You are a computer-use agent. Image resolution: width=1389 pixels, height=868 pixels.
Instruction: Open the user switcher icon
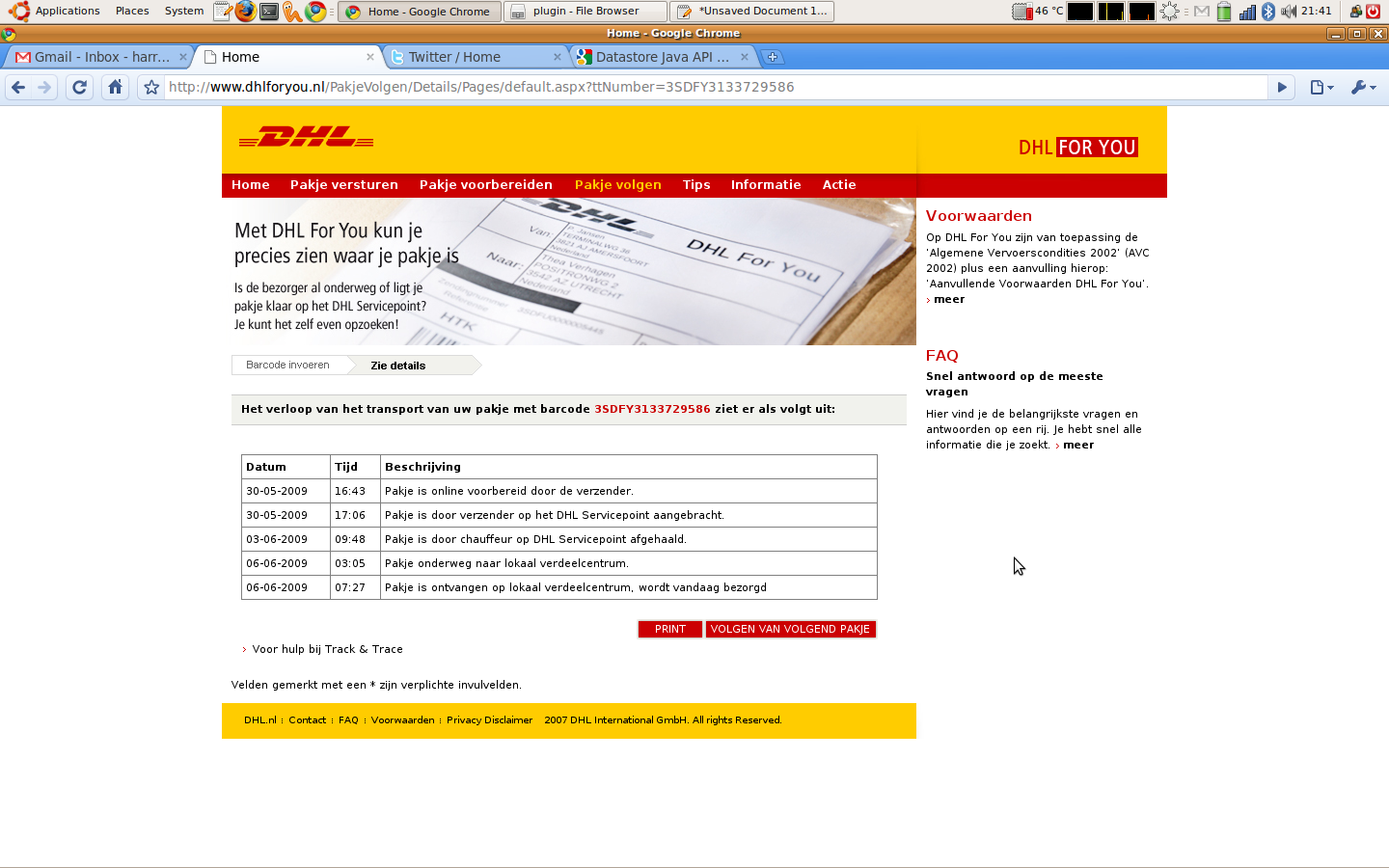tap(1356, 12)
